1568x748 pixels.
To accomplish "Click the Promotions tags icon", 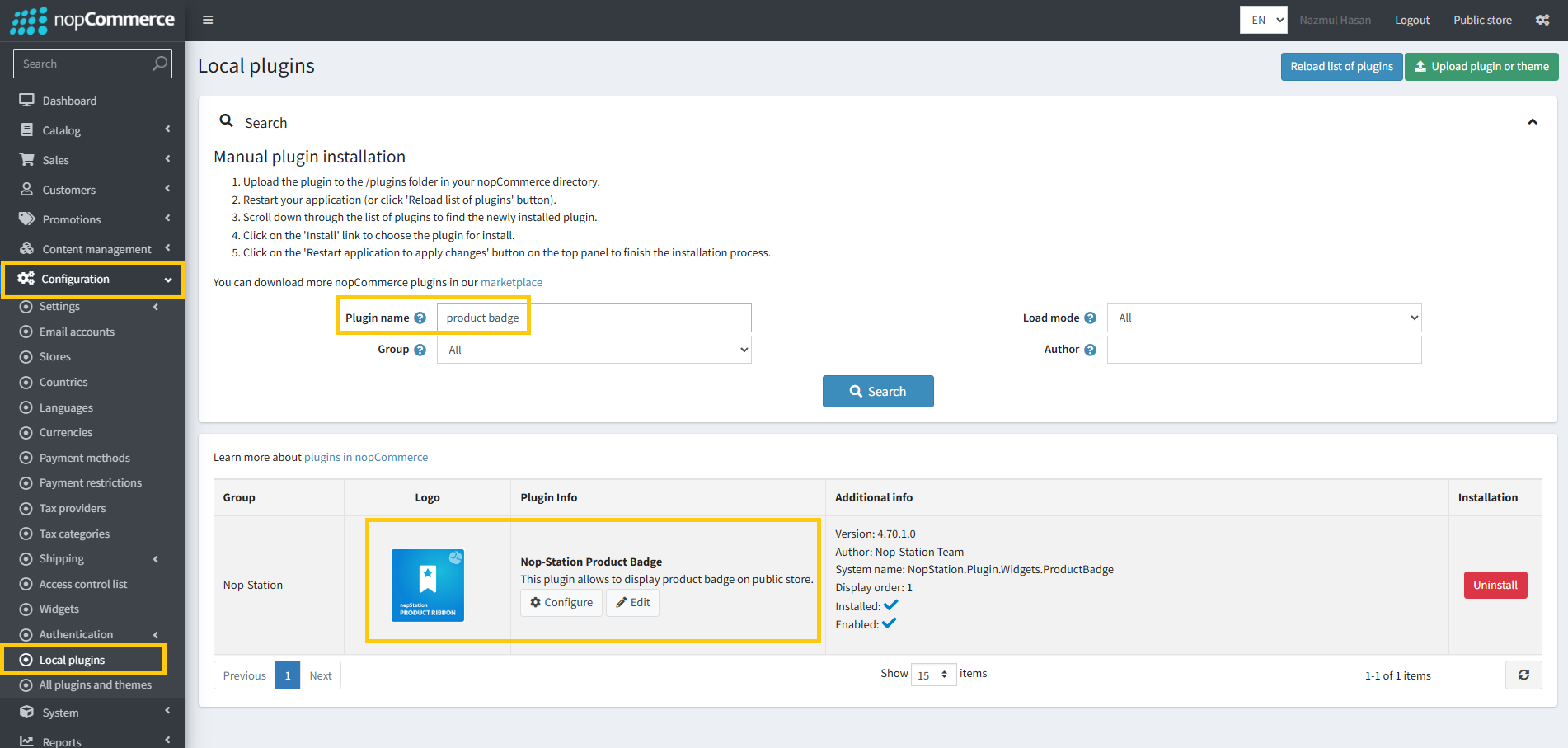I will point(27,219).
